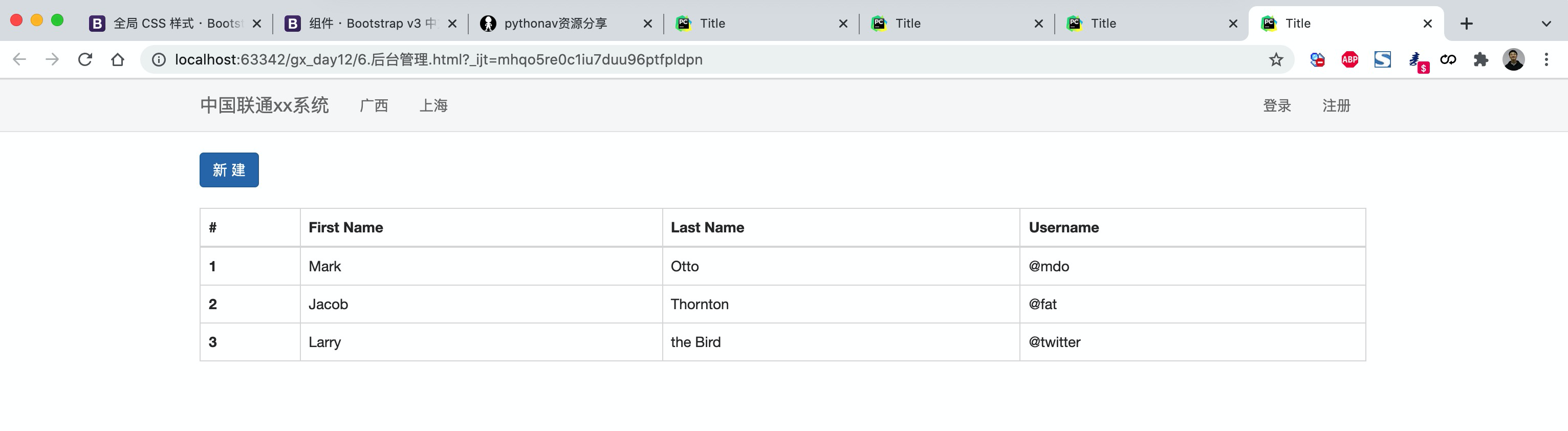Open the Chrome three-dot menu
The image size is (1568, 431).
[1546, 59]
